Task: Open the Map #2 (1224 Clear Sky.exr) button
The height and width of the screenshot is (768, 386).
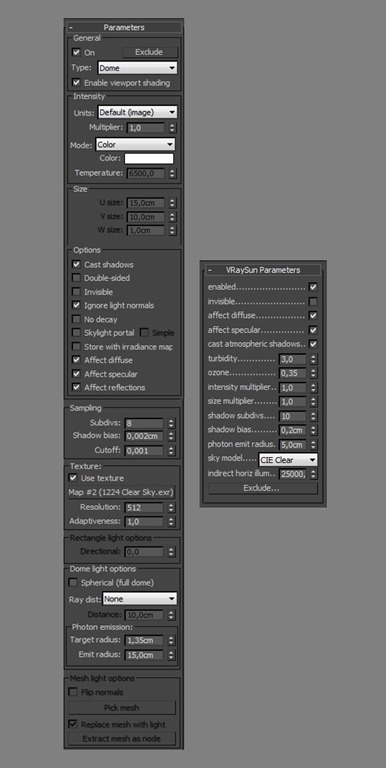Action: point(121,492)
